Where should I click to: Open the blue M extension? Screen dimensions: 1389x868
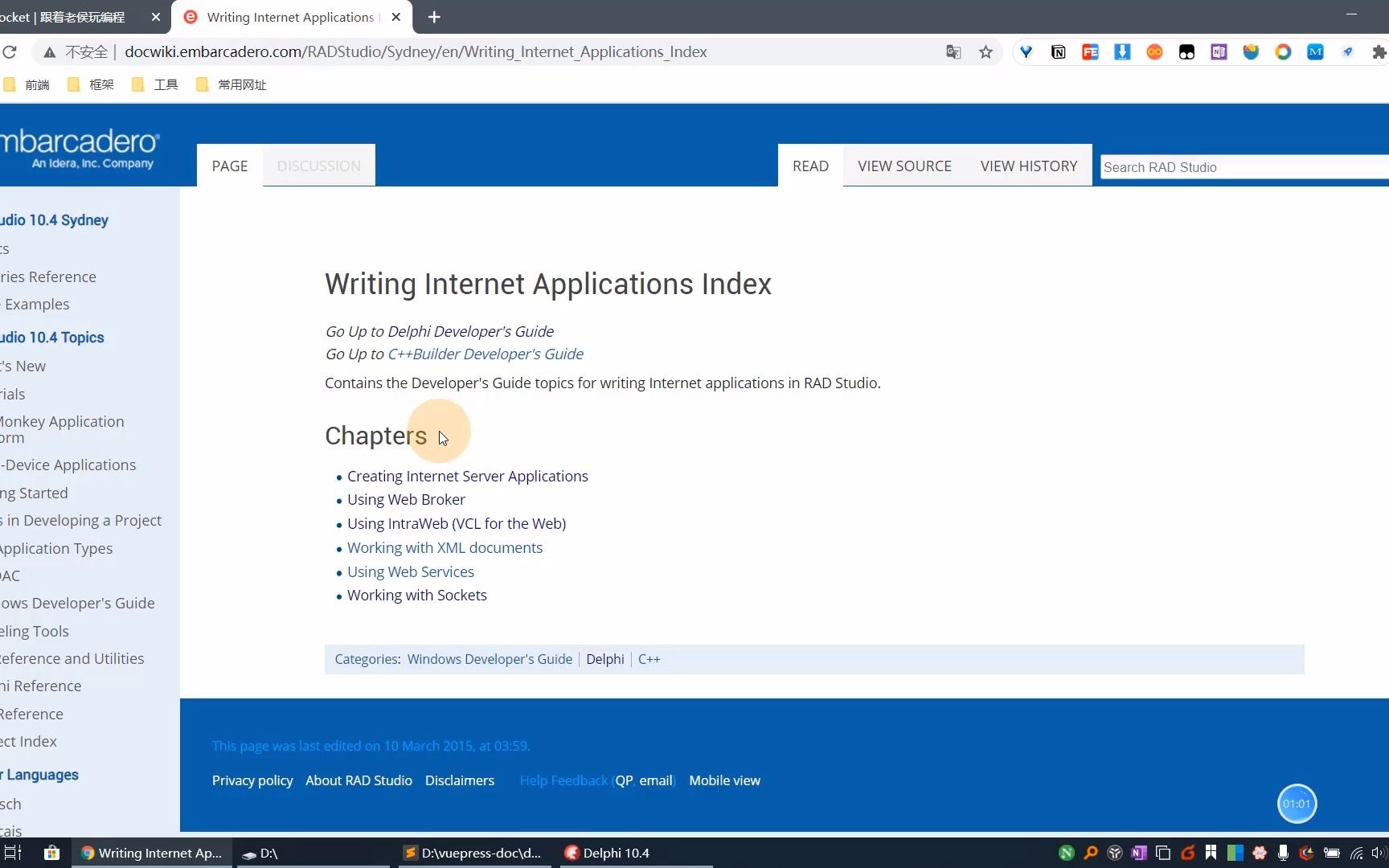pos(1315,52)
